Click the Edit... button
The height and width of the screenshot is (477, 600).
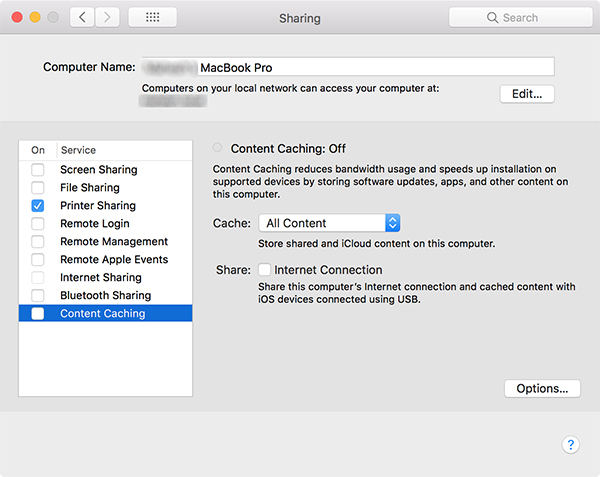click(x=527, y=94)
